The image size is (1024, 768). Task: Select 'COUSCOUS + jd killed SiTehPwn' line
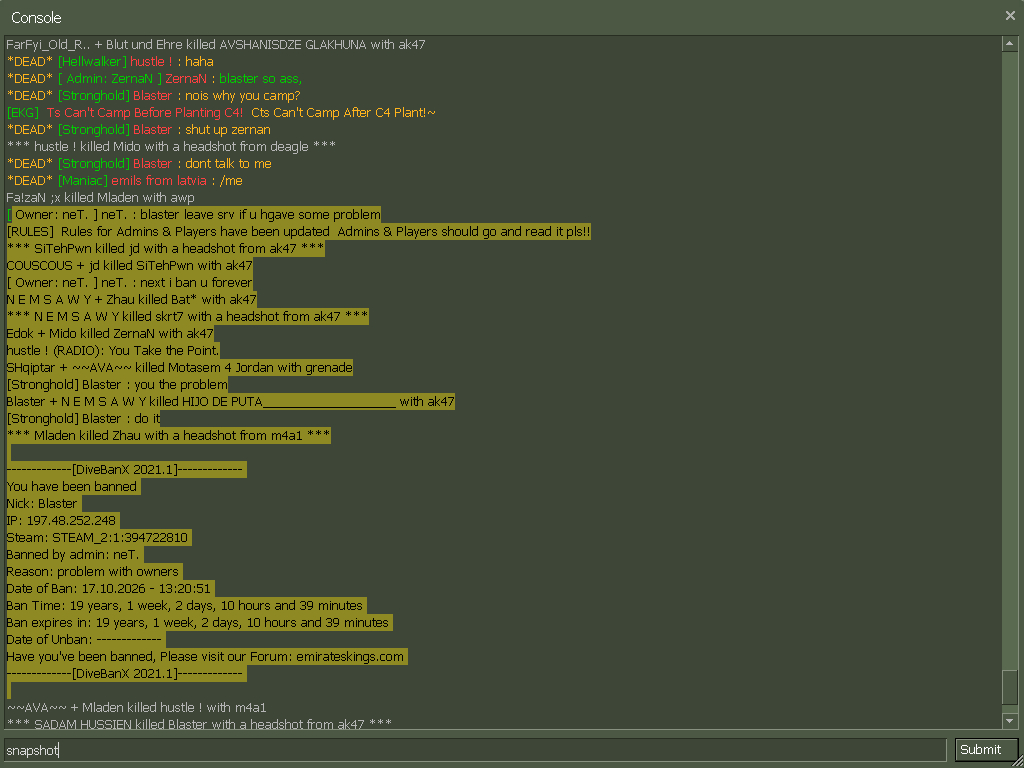(129, 265)
